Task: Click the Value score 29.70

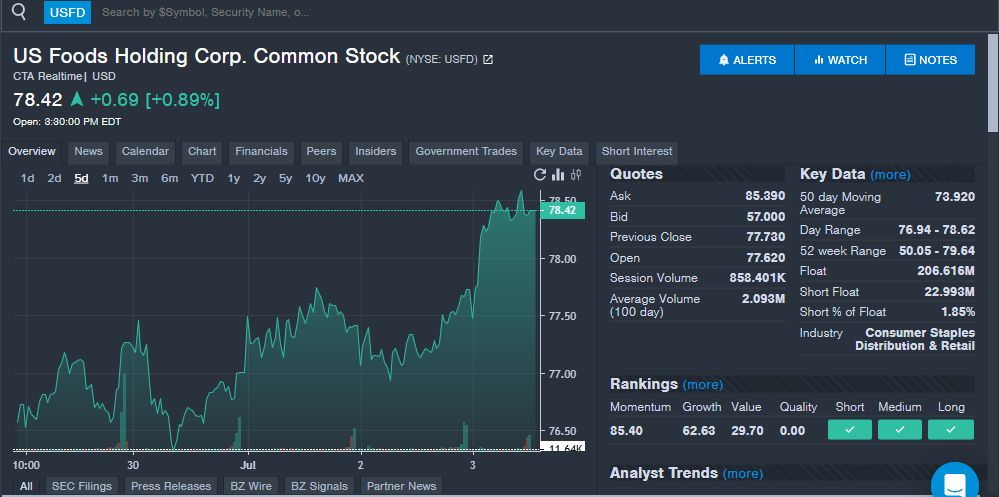Action: [x=747, y=431]
